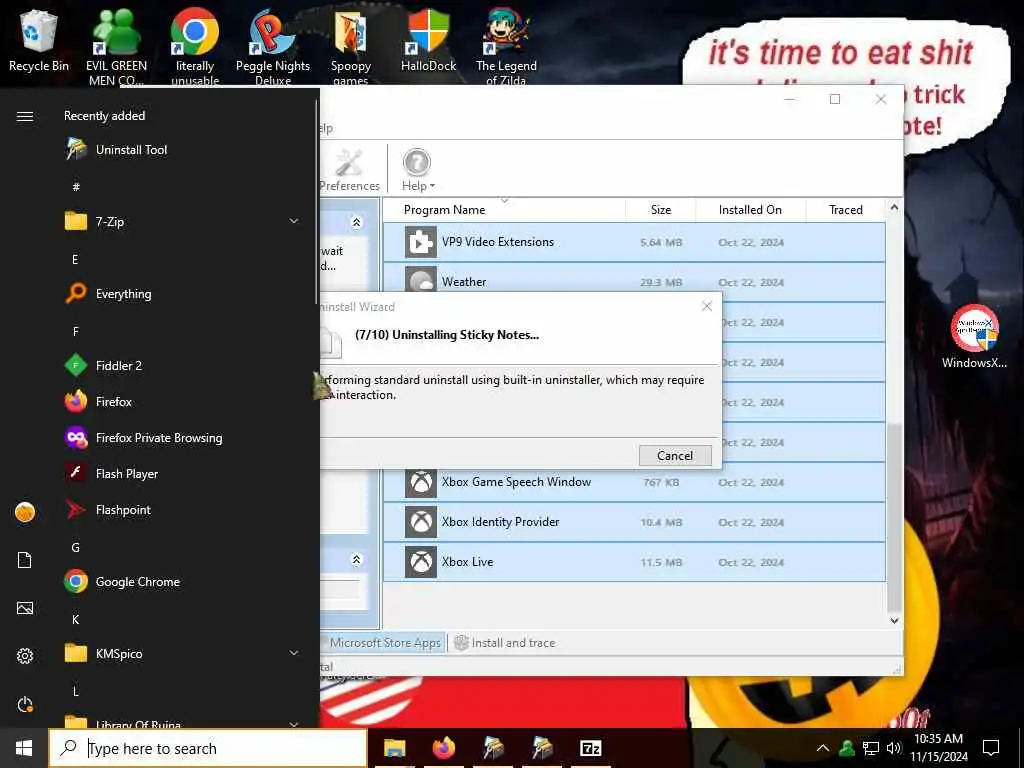
Task: Open Settings gear in Start sidebar
Action: 25,656
